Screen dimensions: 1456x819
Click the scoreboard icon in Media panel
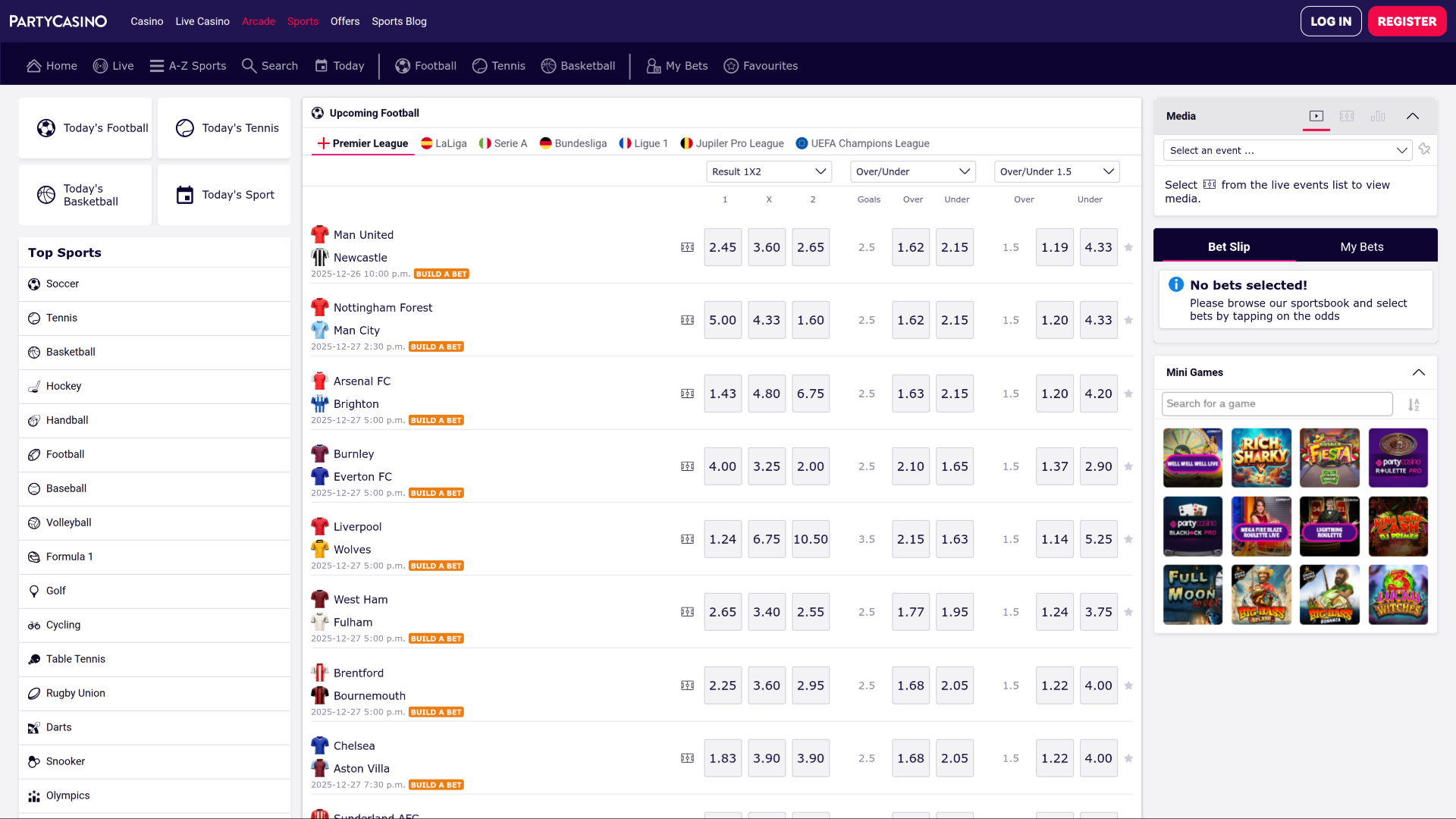1347,116
